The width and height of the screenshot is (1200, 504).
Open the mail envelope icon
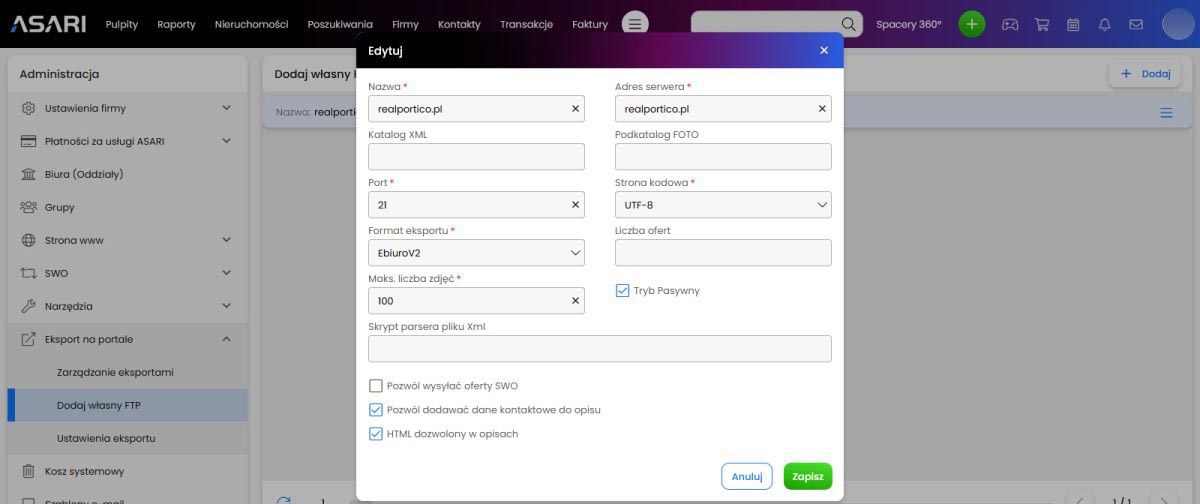1136,24
